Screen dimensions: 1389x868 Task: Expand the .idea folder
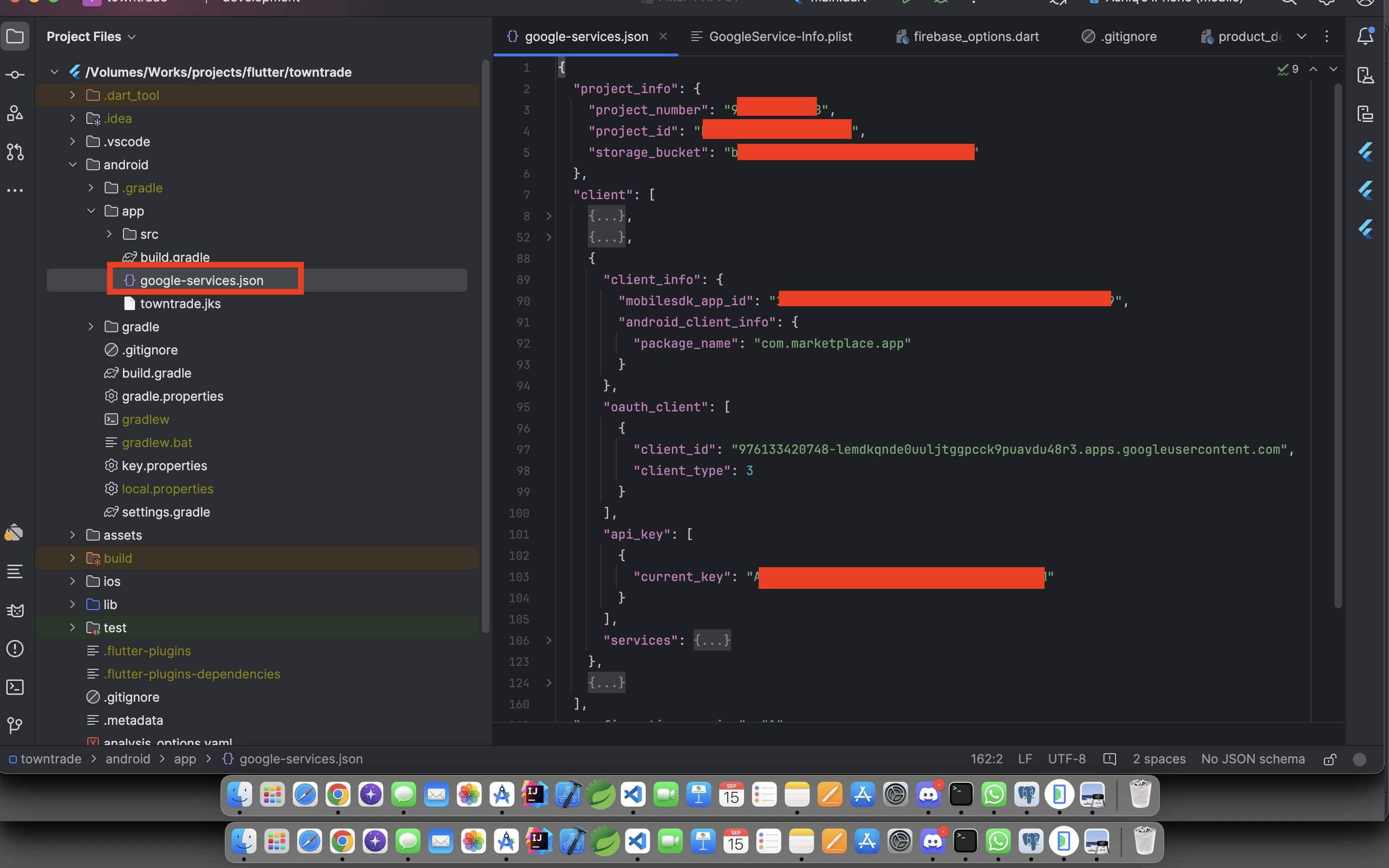tap(72, 118)
